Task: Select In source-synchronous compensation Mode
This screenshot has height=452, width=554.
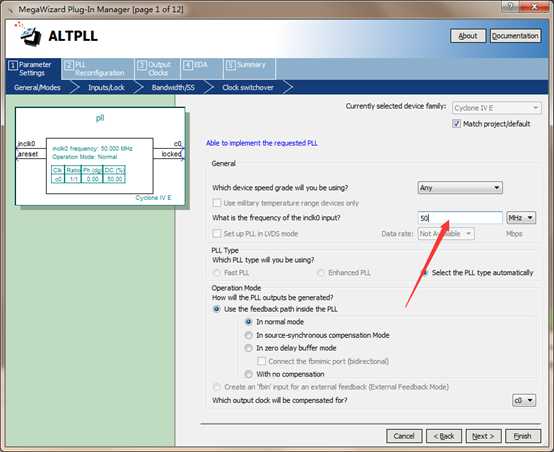Action: [x=249, y=335]
